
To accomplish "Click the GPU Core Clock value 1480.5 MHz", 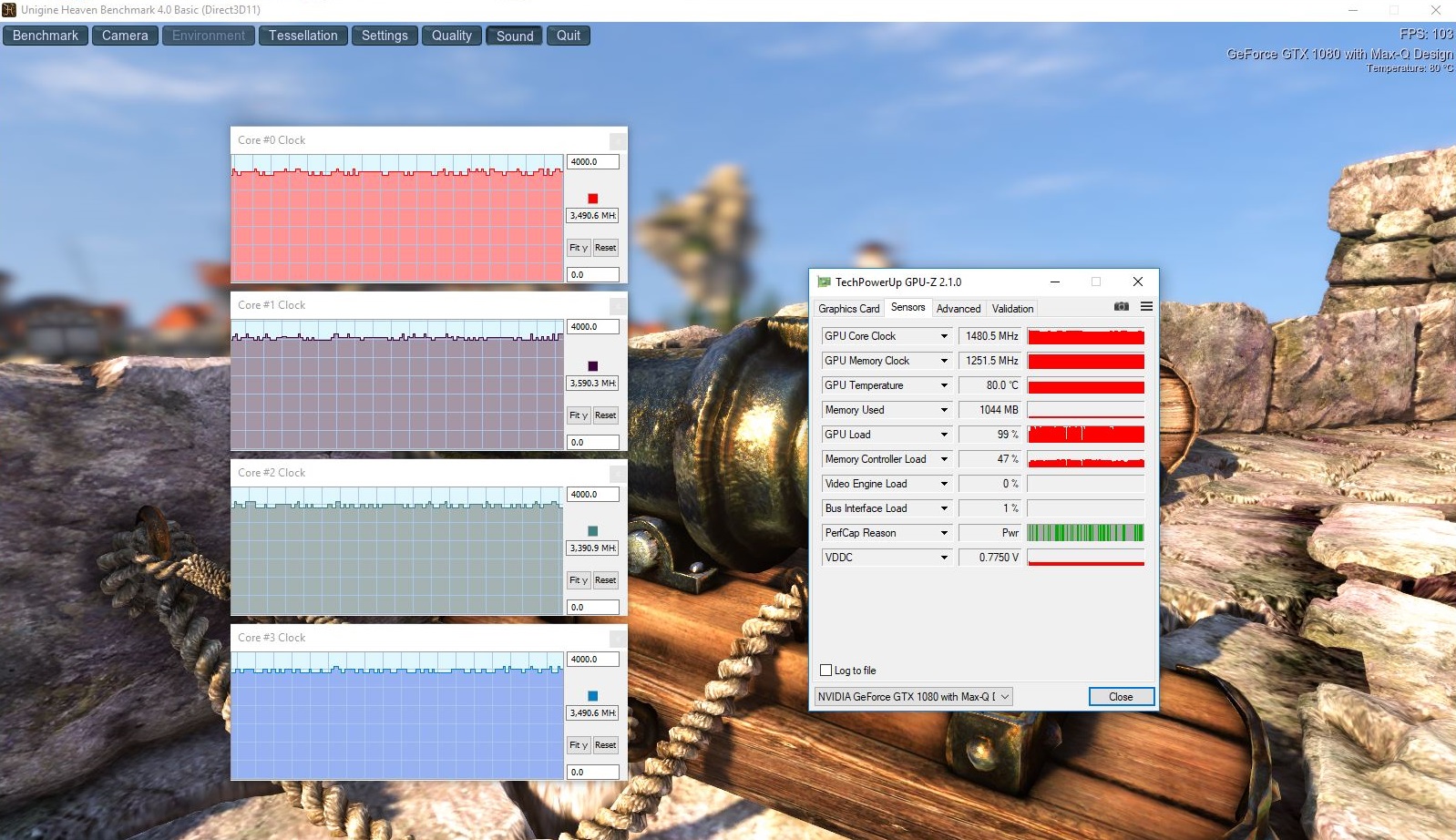I will click(990, 336).
